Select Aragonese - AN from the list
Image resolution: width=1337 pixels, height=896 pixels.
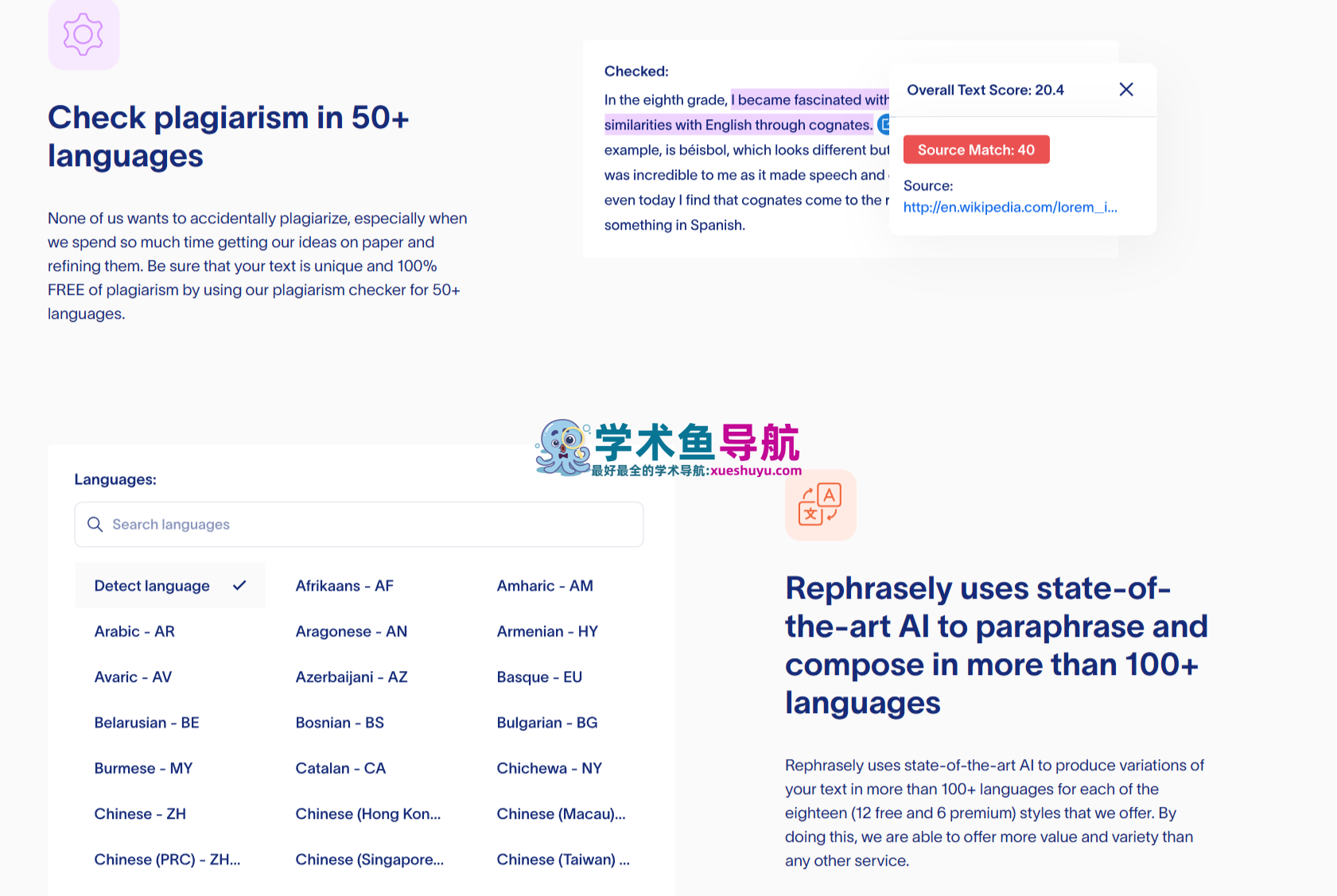(x=352, y=631)
